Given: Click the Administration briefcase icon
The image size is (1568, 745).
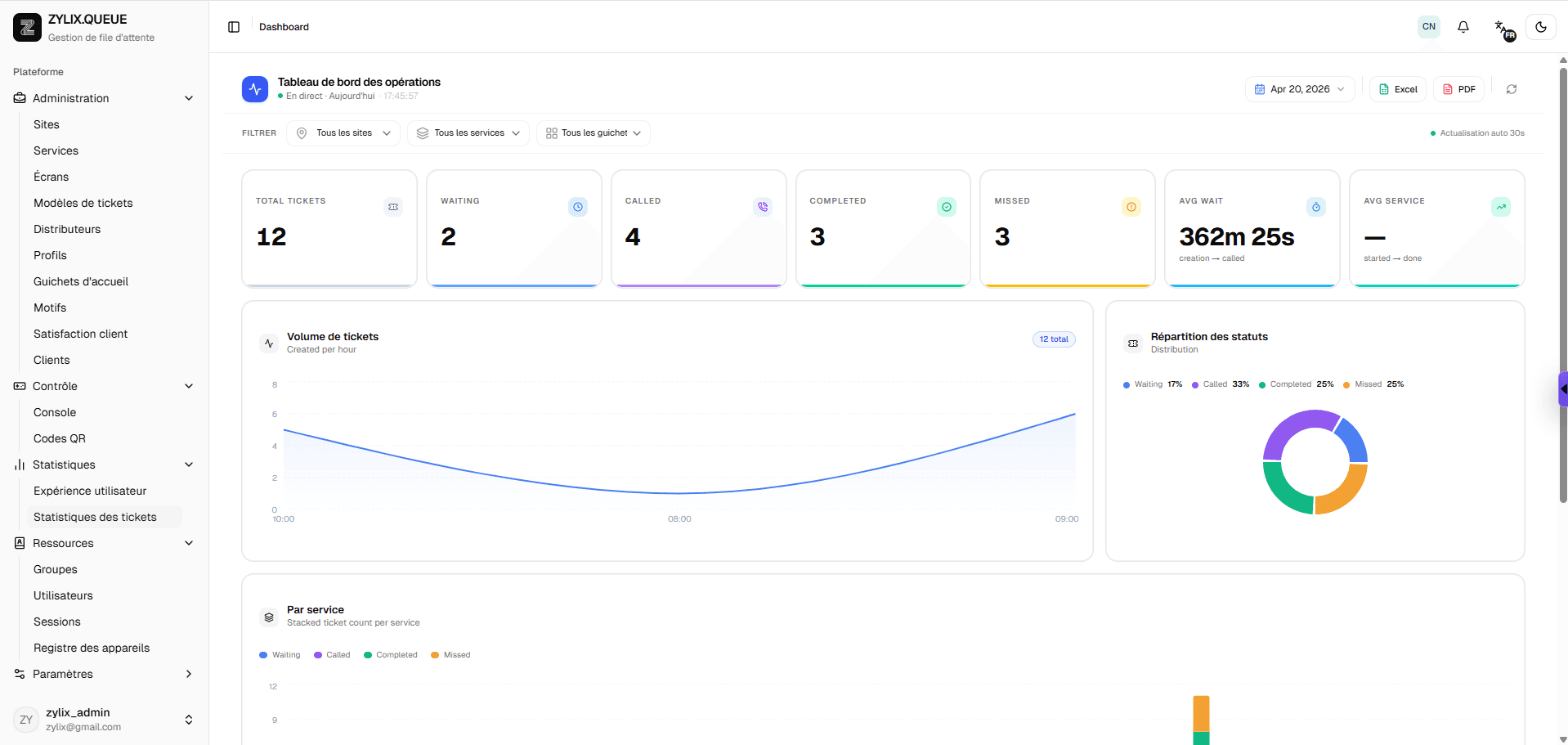Looking at the screenshot, I should [20, 98].
